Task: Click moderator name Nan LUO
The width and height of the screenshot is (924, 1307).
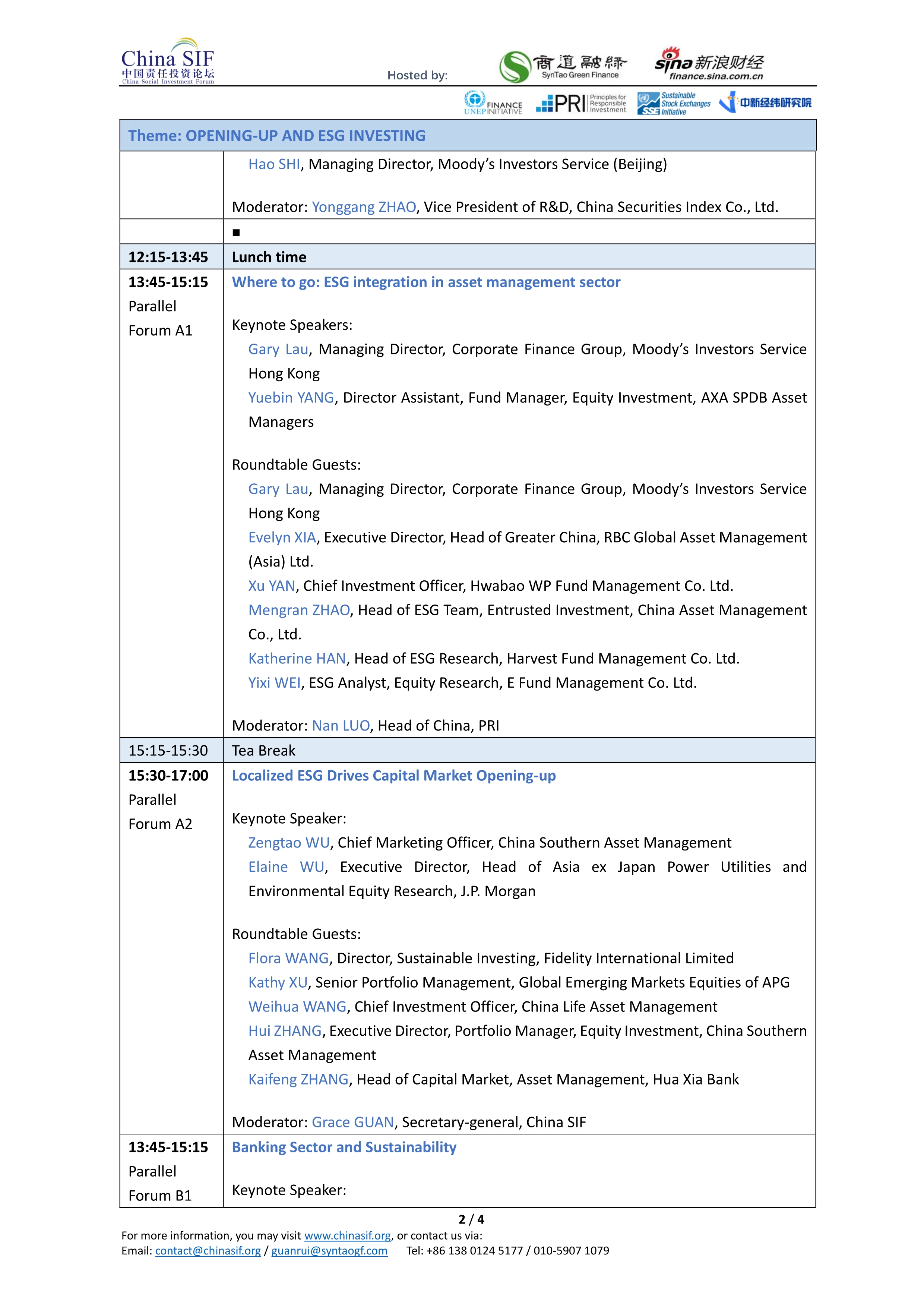Action: point(340,726)
